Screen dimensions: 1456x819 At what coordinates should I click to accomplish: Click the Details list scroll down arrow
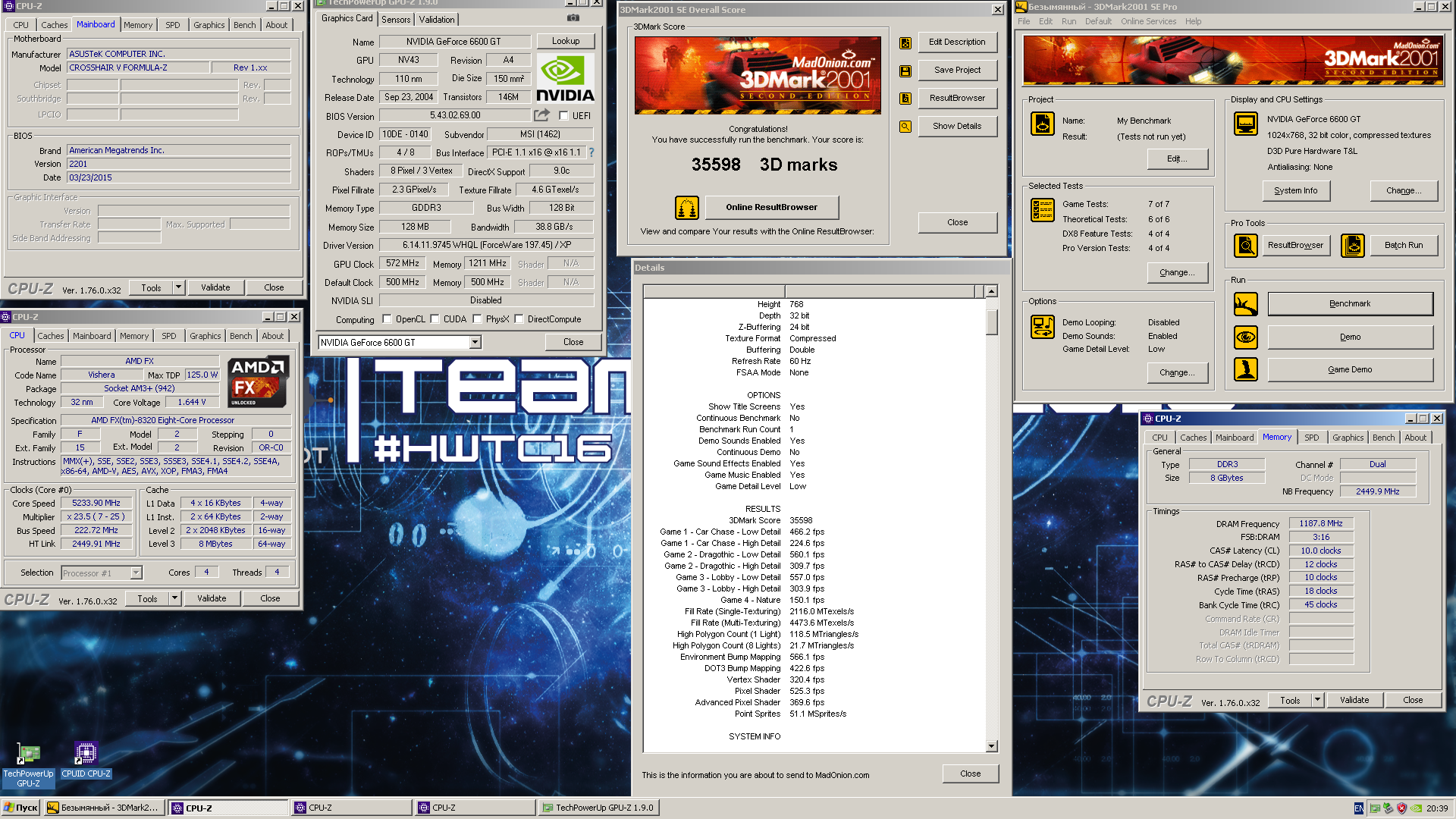(991, 746)
